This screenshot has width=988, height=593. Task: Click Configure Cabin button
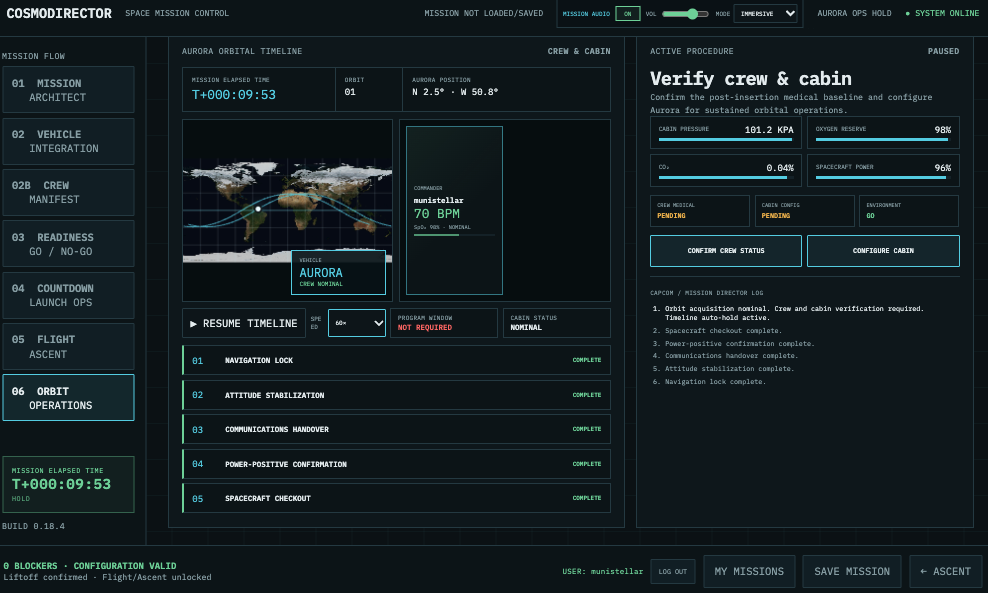click(x=883, y=251)
